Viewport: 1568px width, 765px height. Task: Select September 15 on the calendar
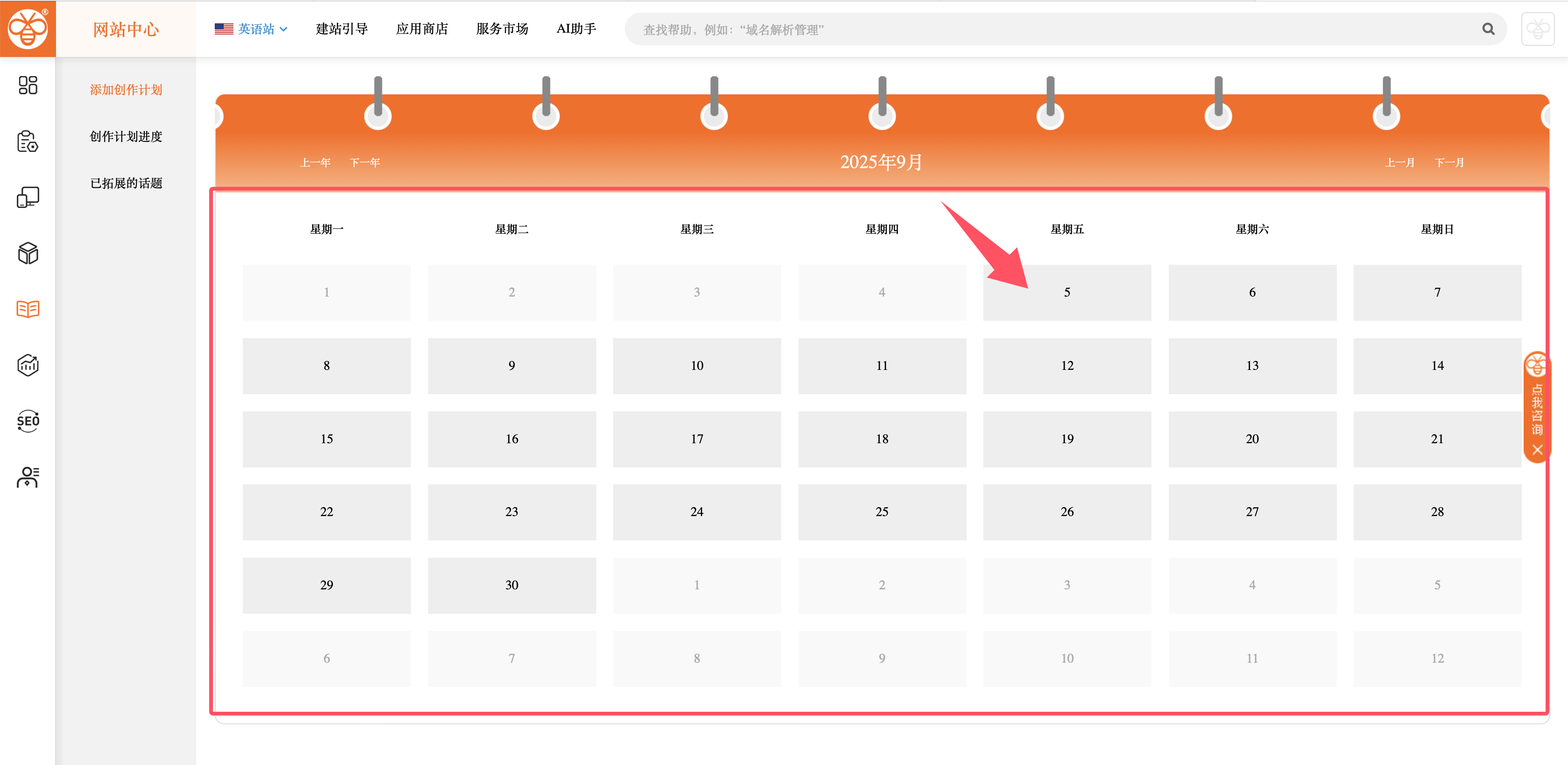point(327,439)
